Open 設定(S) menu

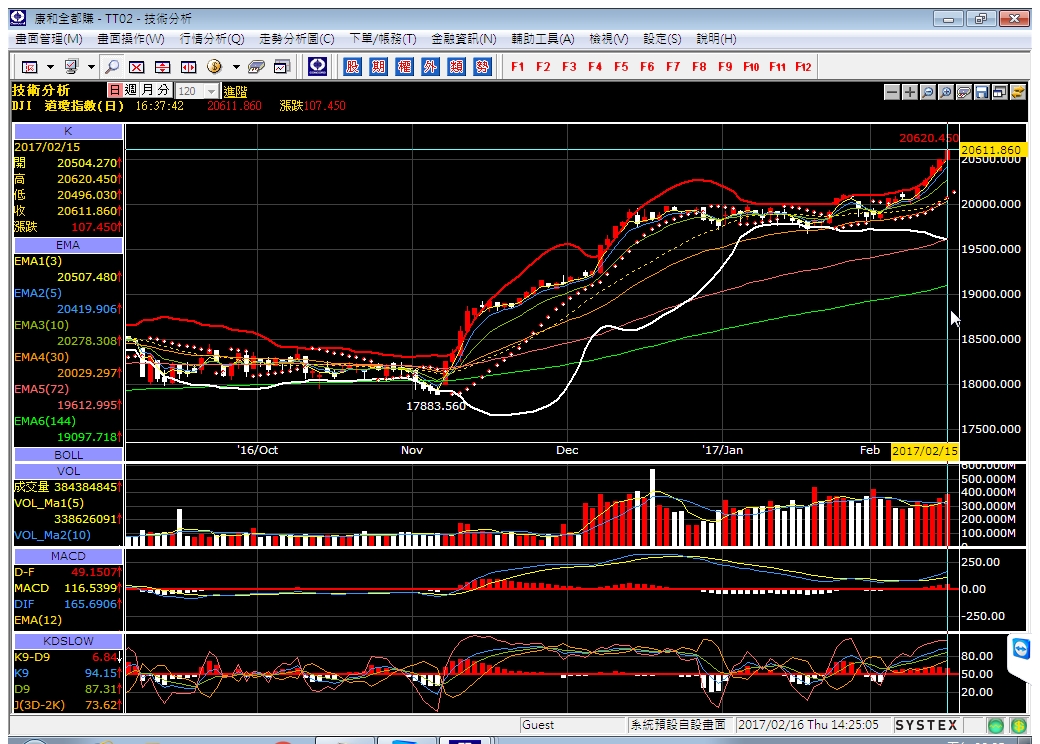(x=662, y=39)
